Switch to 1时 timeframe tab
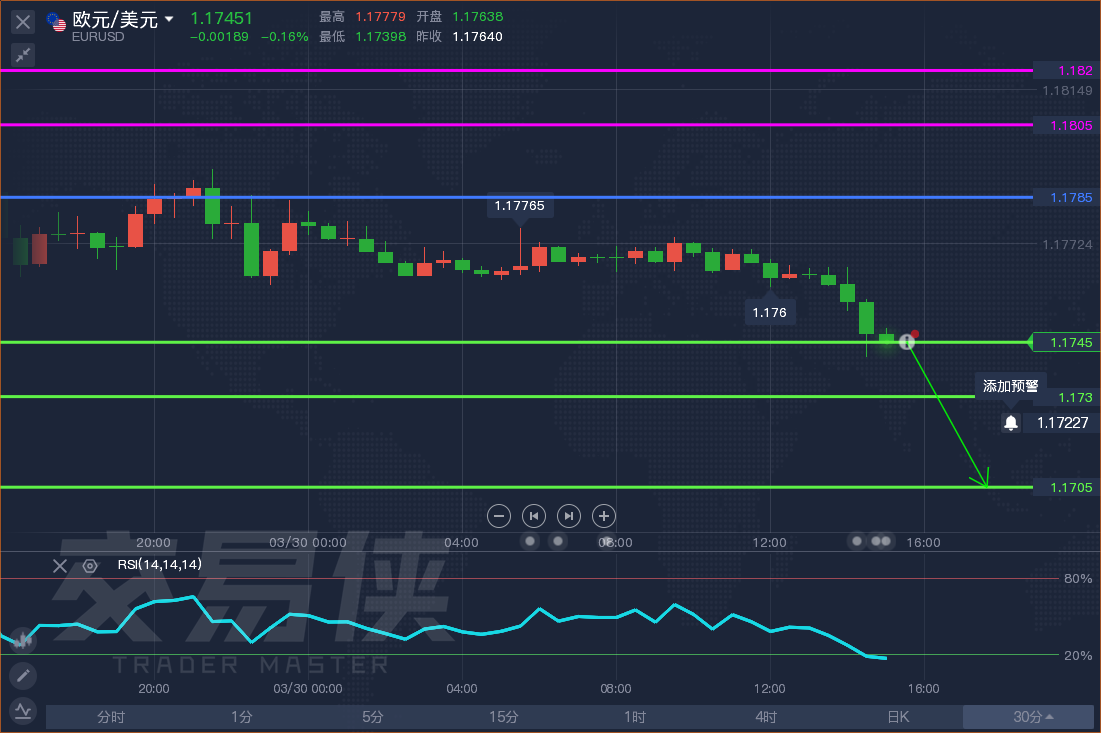Image resolution: width=1101 pixels, height=733 pixels. [x=635, y=717]
